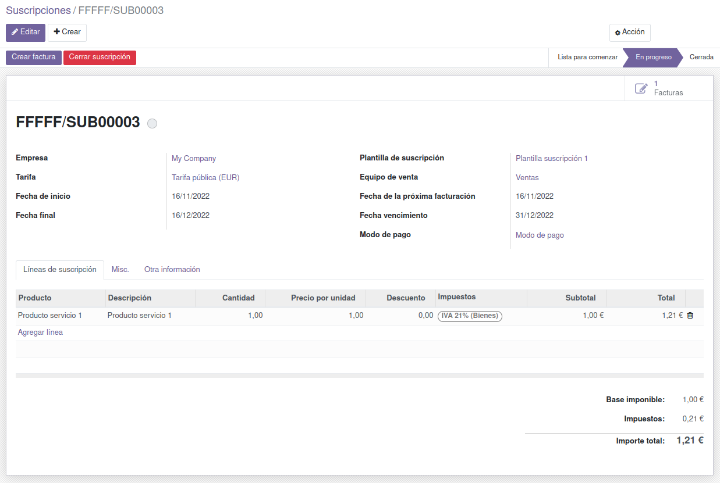
Task: Open the Acción dropdown menu
Action: coord(630,32)
